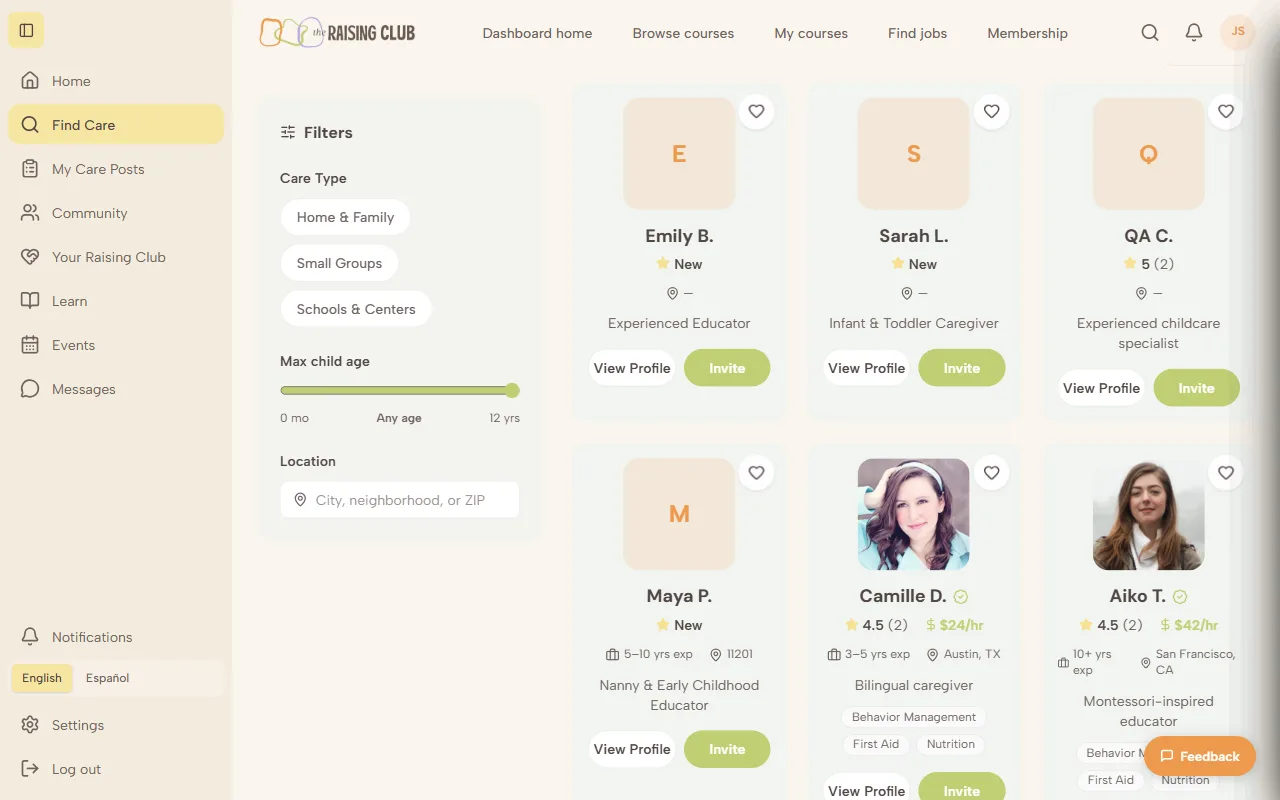Go to Home in sidebar

click(x=116, y=81)
